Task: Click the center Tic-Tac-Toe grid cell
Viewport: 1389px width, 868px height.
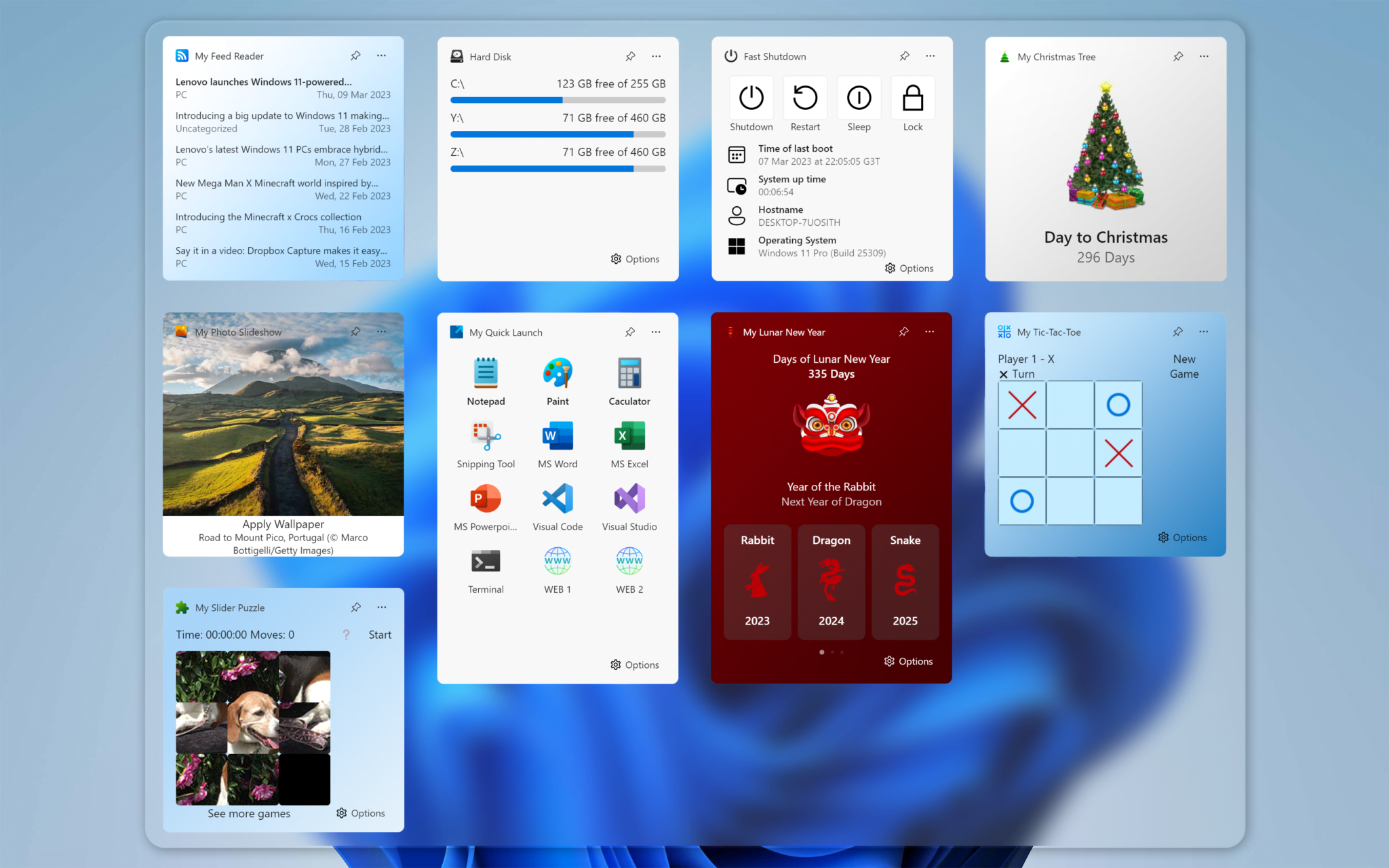Action: point(1070,453)
